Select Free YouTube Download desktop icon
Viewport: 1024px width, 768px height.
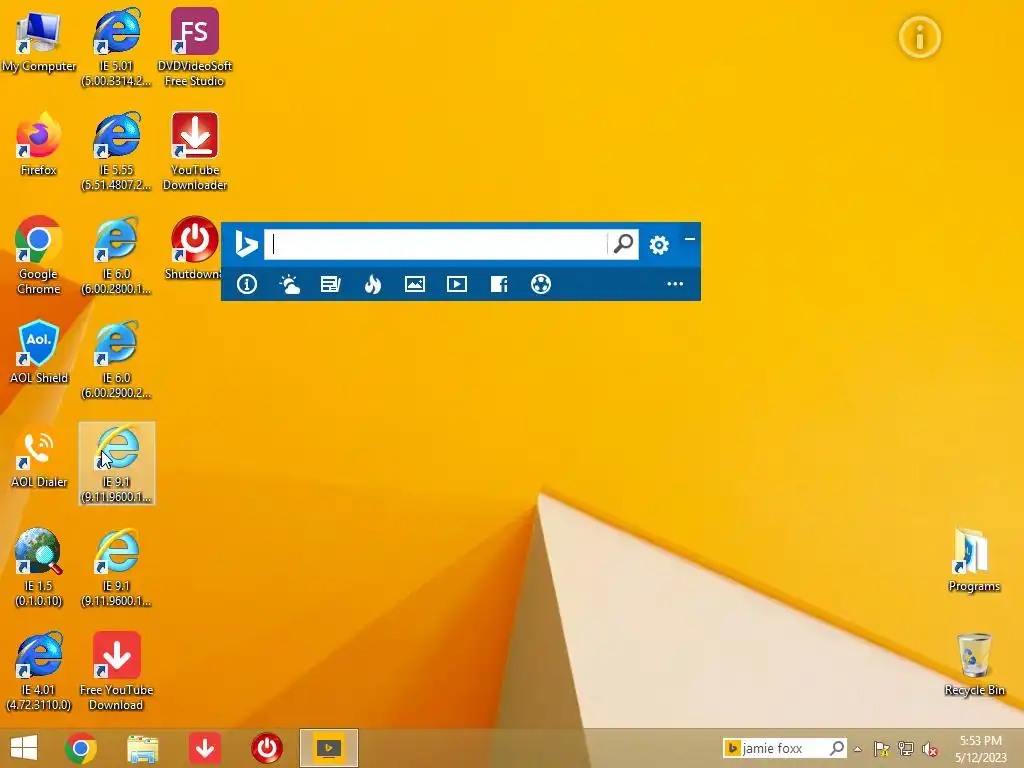coord(116,671)
